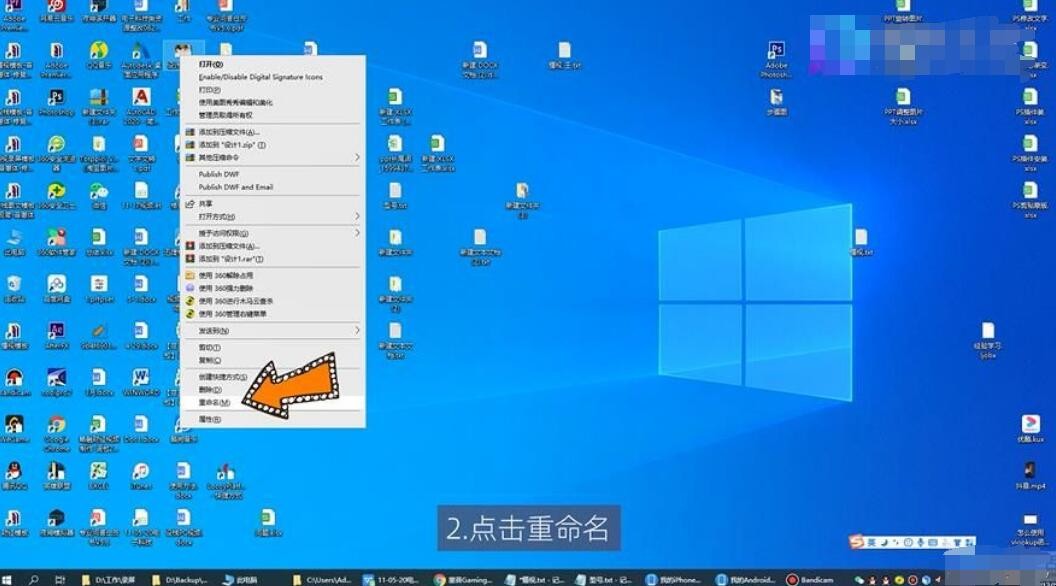Select the Recycle Bin desktop icon

point(14,290)
